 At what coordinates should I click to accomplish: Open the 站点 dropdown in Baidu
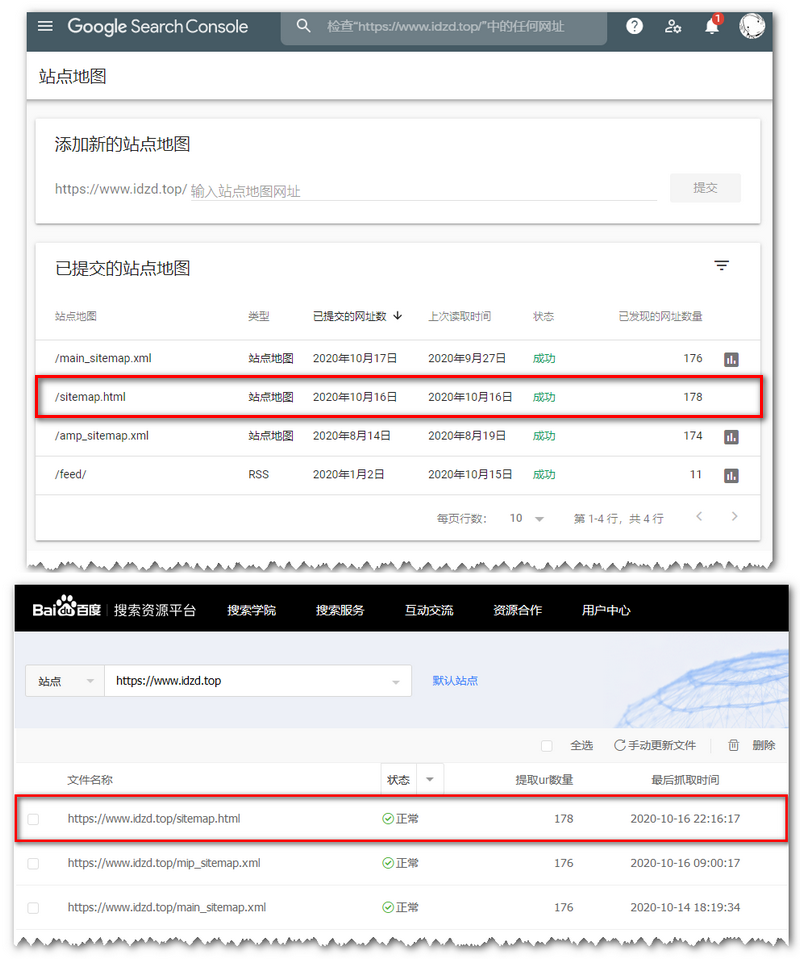[64, 680]
